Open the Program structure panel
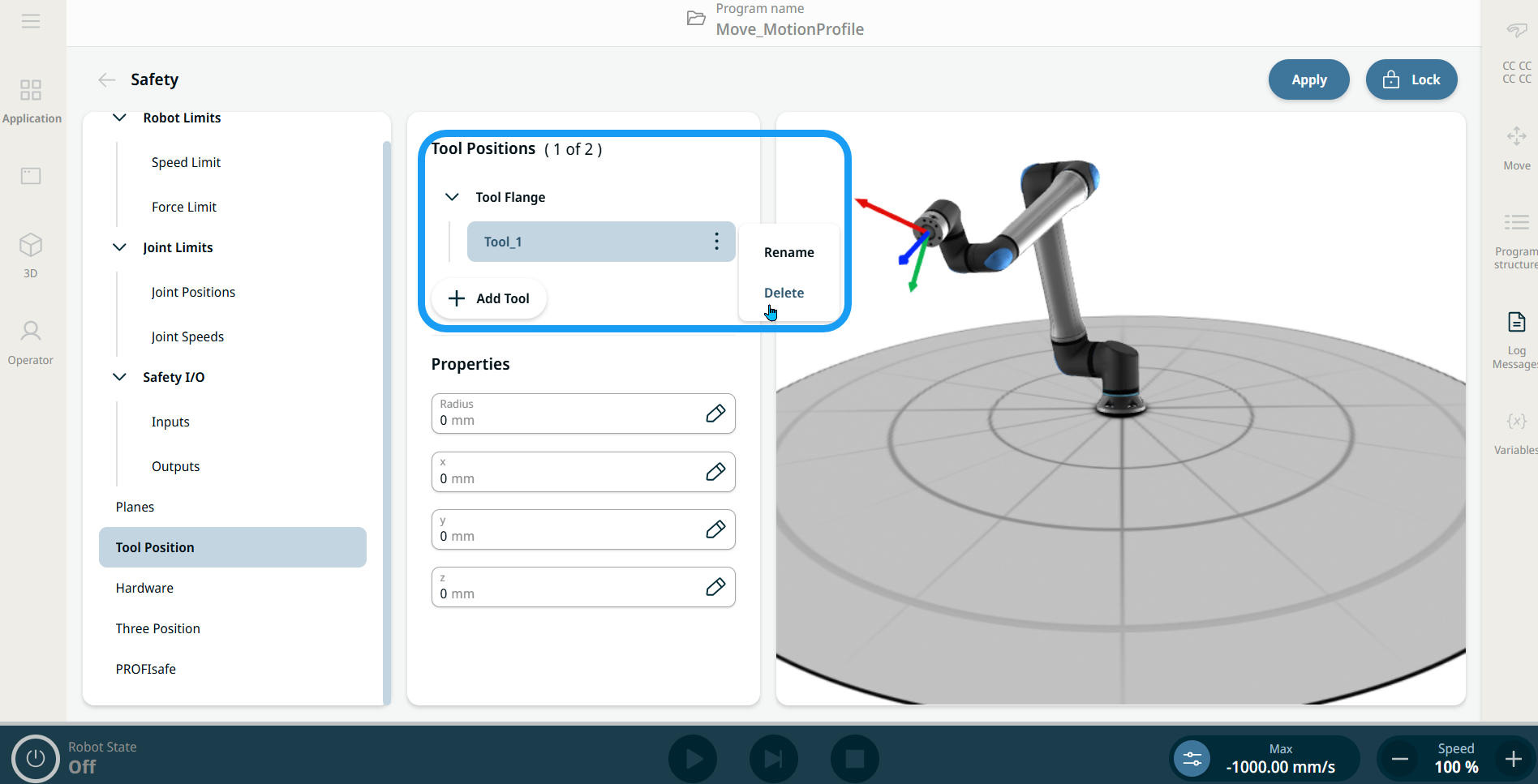The image size is (1538, 784). coord(1515,239)
